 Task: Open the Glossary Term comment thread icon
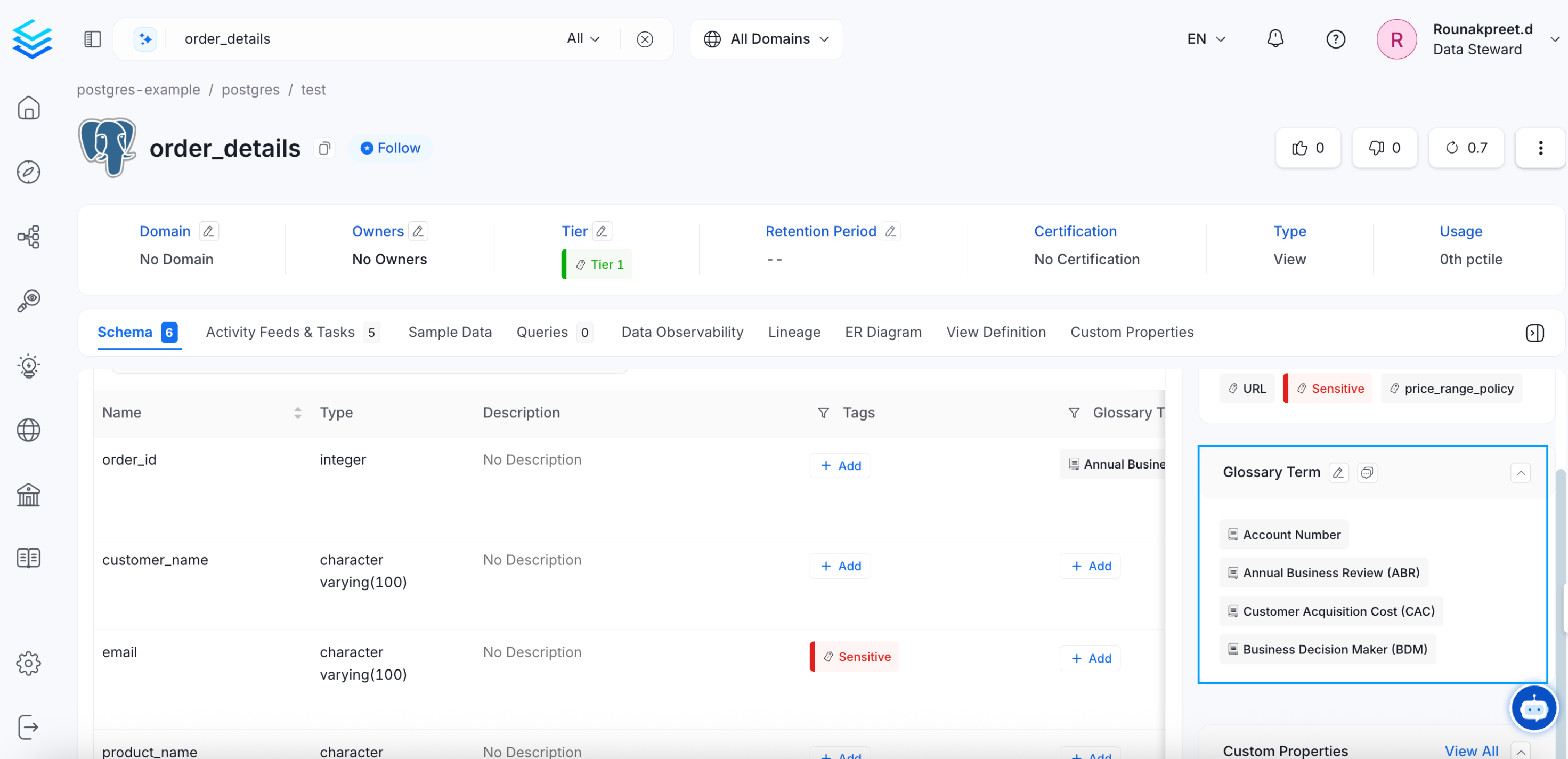[x=1367, y=473]
